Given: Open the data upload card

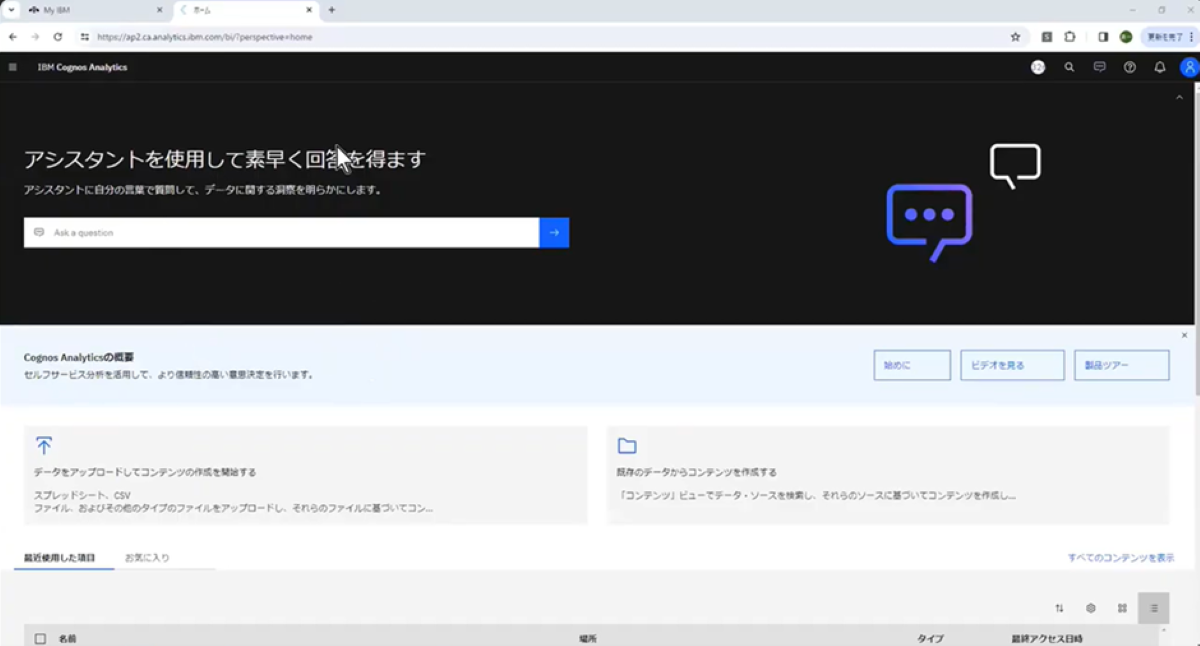Looking at the screenshot, I should point(306,475).
